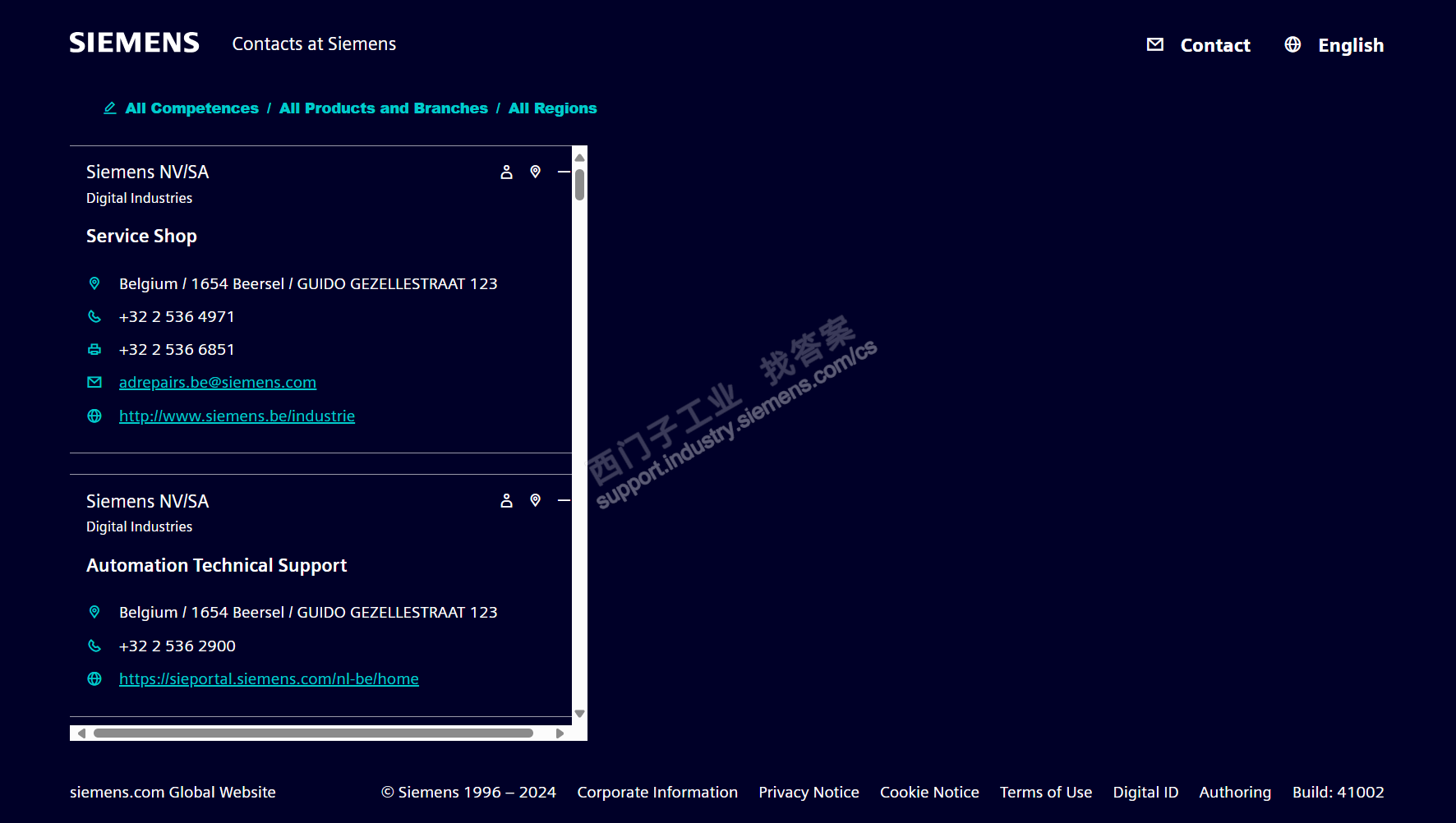Click phone icon beside +32 2 536 2900
The width and height of the screenshot is (1456, 823).
tap(94, 646)
